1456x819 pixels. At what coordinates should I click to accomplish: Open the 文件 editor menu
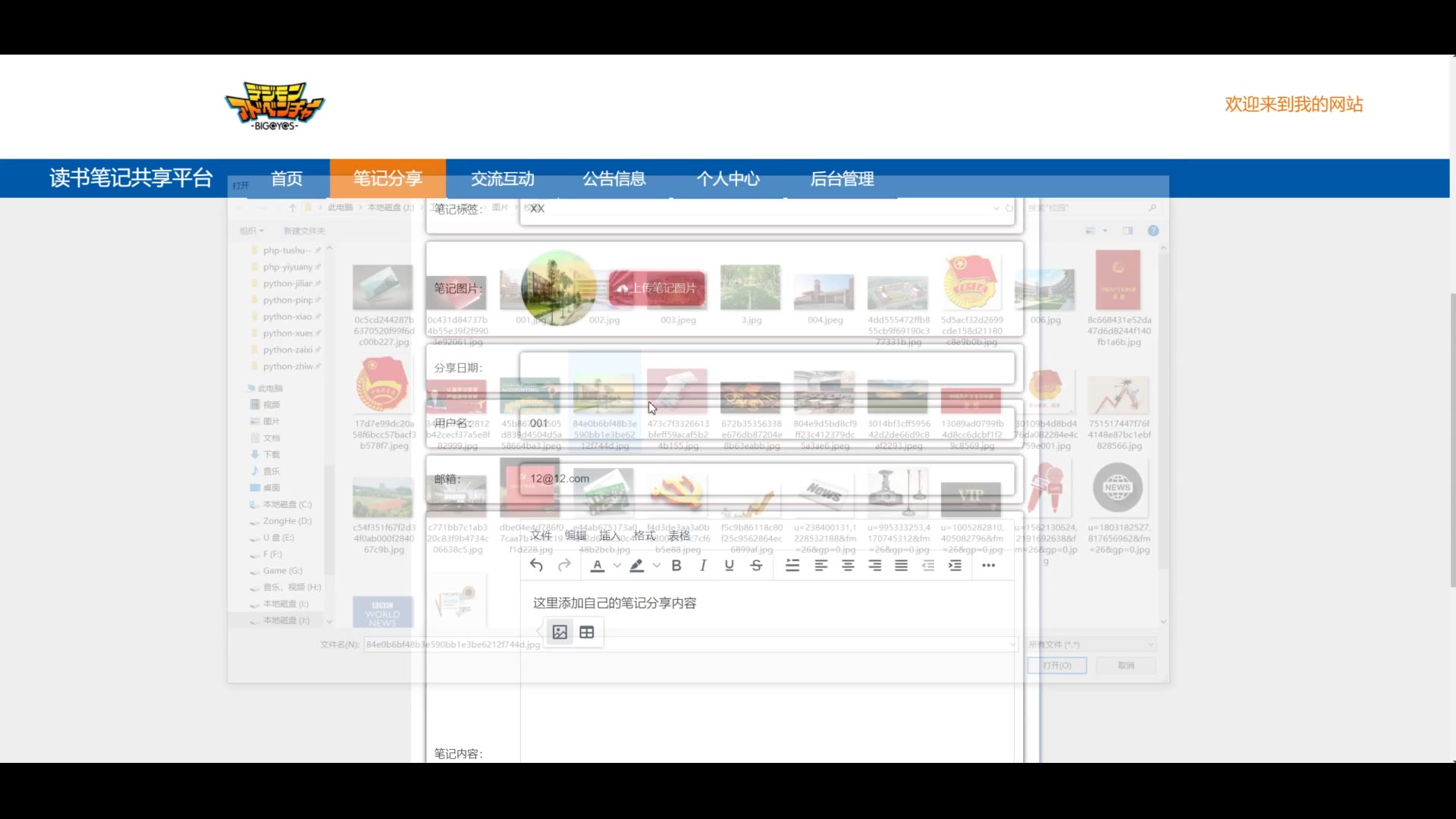coord(541,535)
